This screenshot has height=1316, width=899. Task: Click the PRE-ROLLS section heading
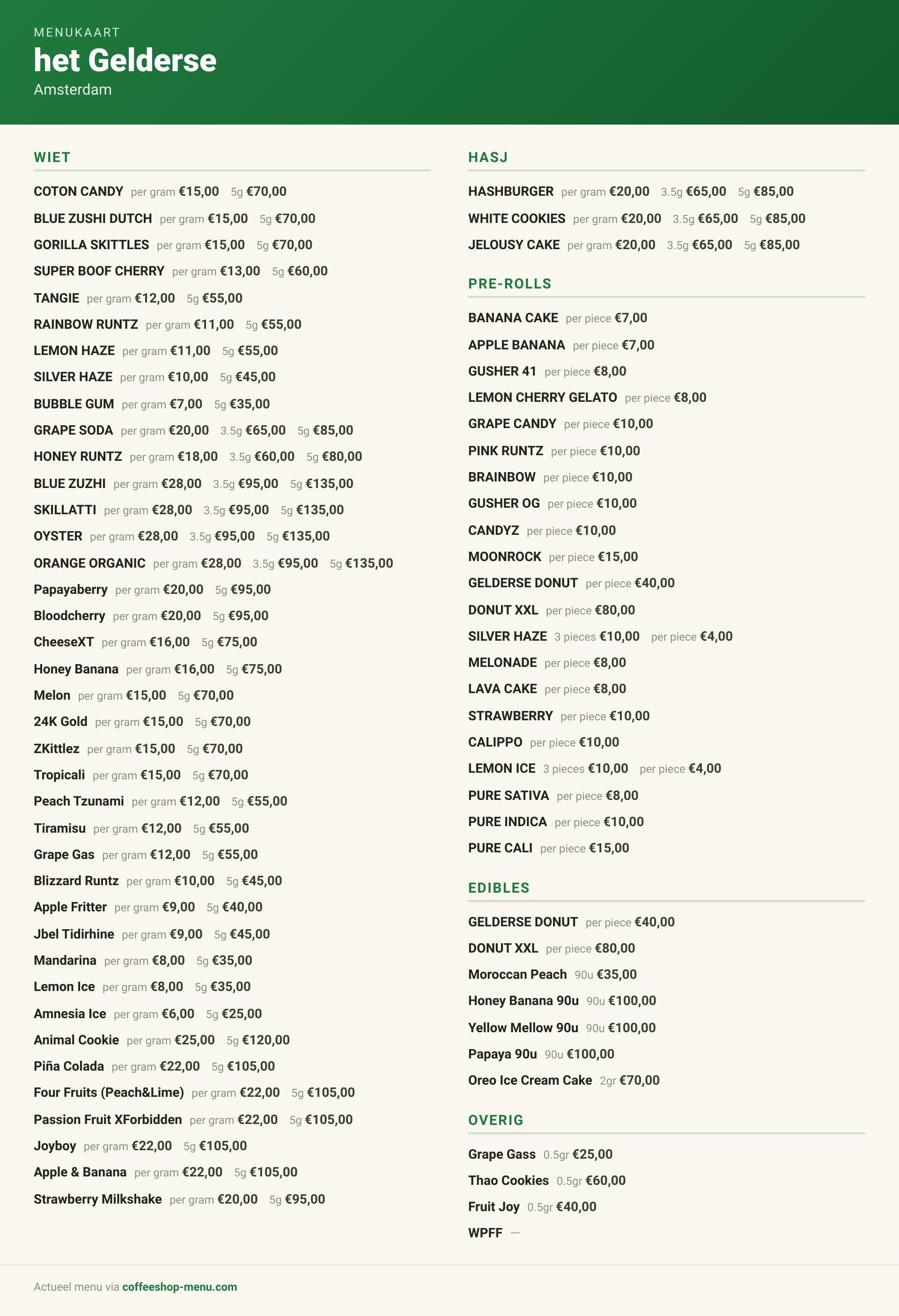509,284
